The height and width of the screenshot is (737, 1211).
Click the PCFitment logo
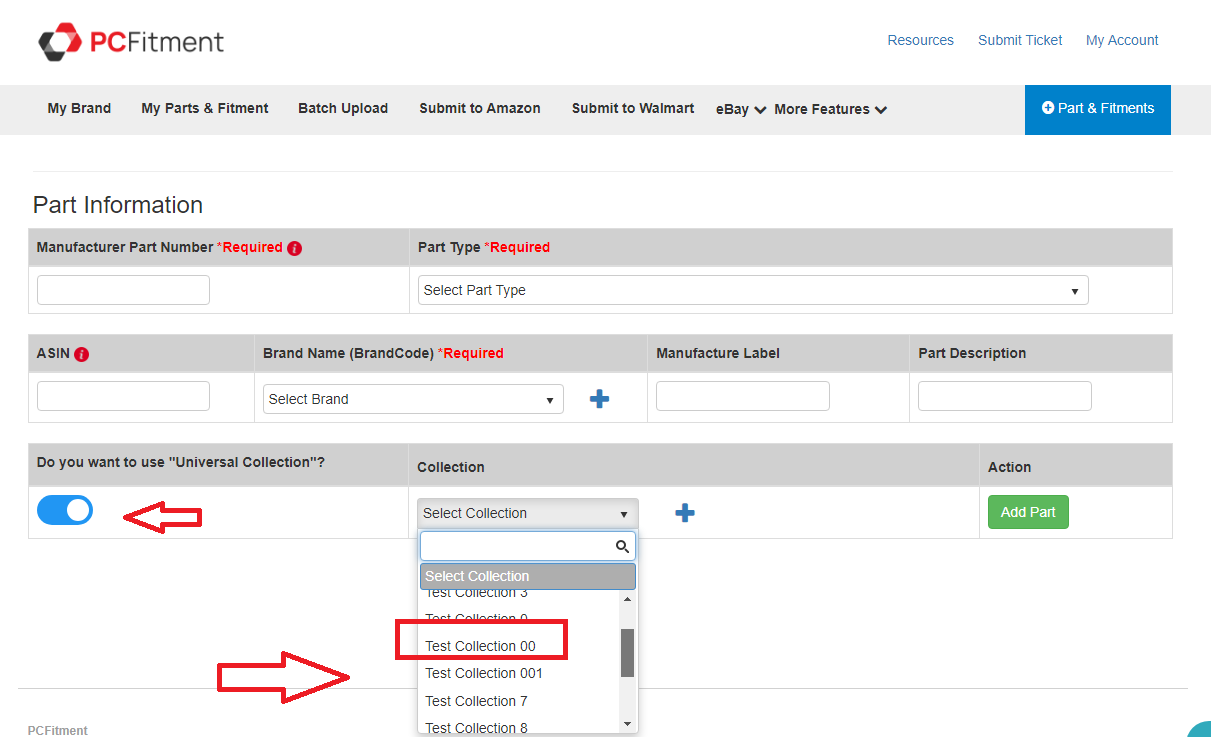[x=131, y=41]
